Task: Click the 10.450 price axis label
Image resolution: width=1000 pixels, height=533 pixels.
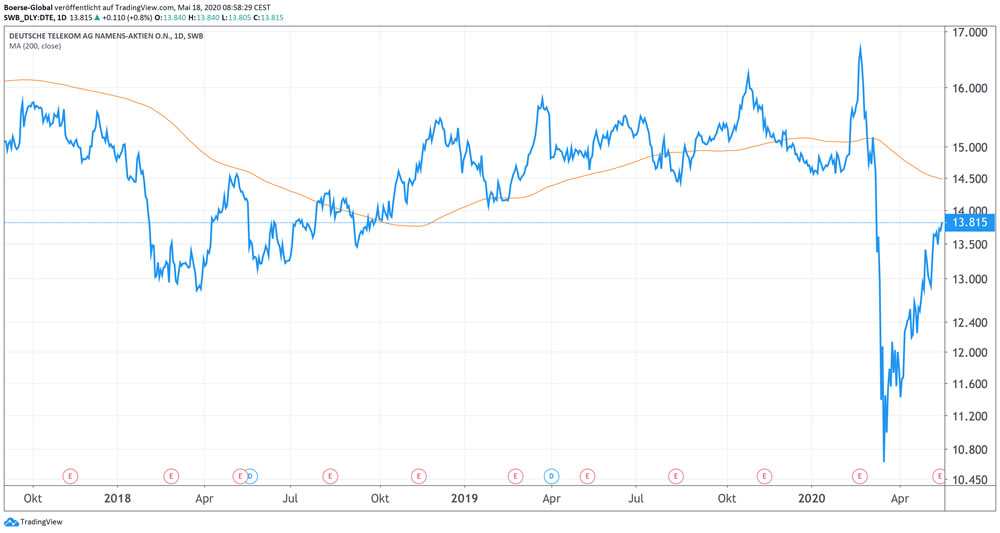Action: coord(969,479)
